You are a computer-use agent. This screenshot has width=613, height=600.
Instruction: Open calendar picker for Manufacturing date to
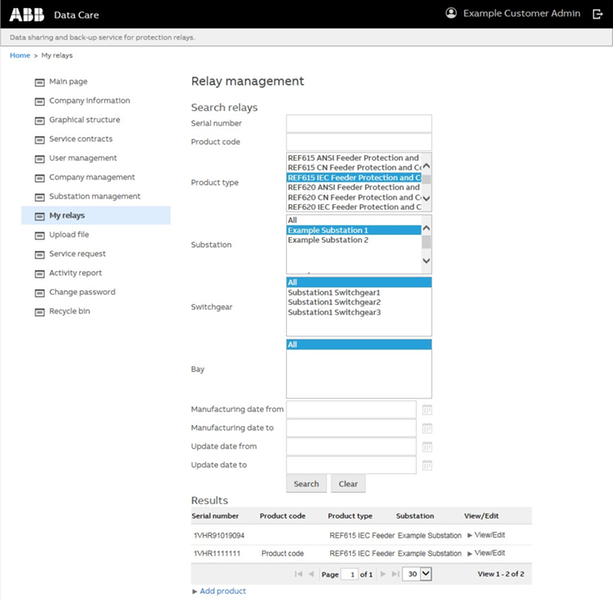click(x=427, y=428)
